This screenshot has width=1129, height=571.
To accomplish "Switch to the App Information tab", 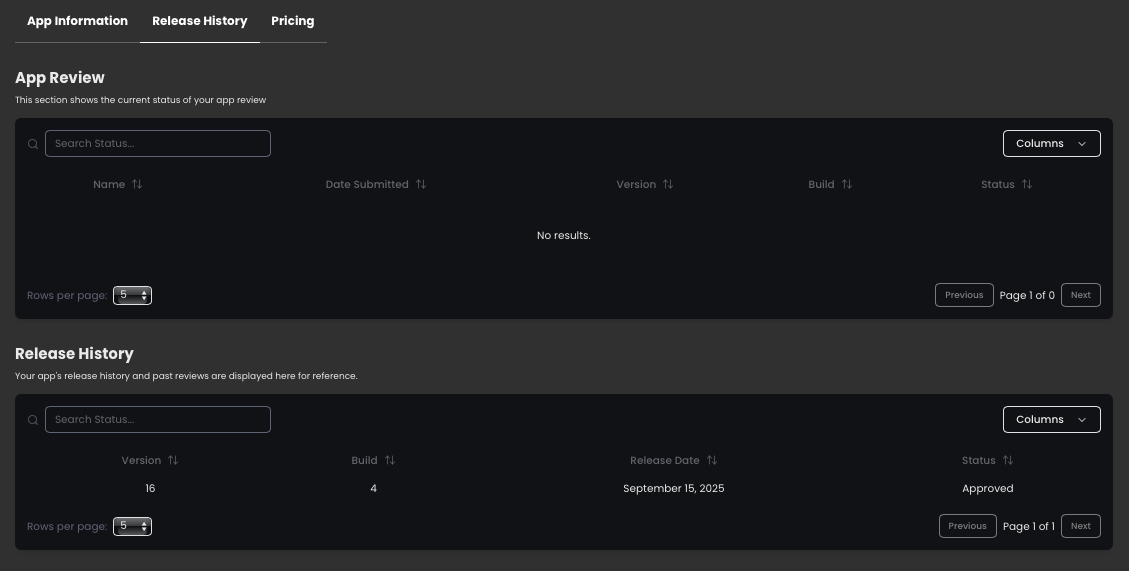I will click(77, 21).
